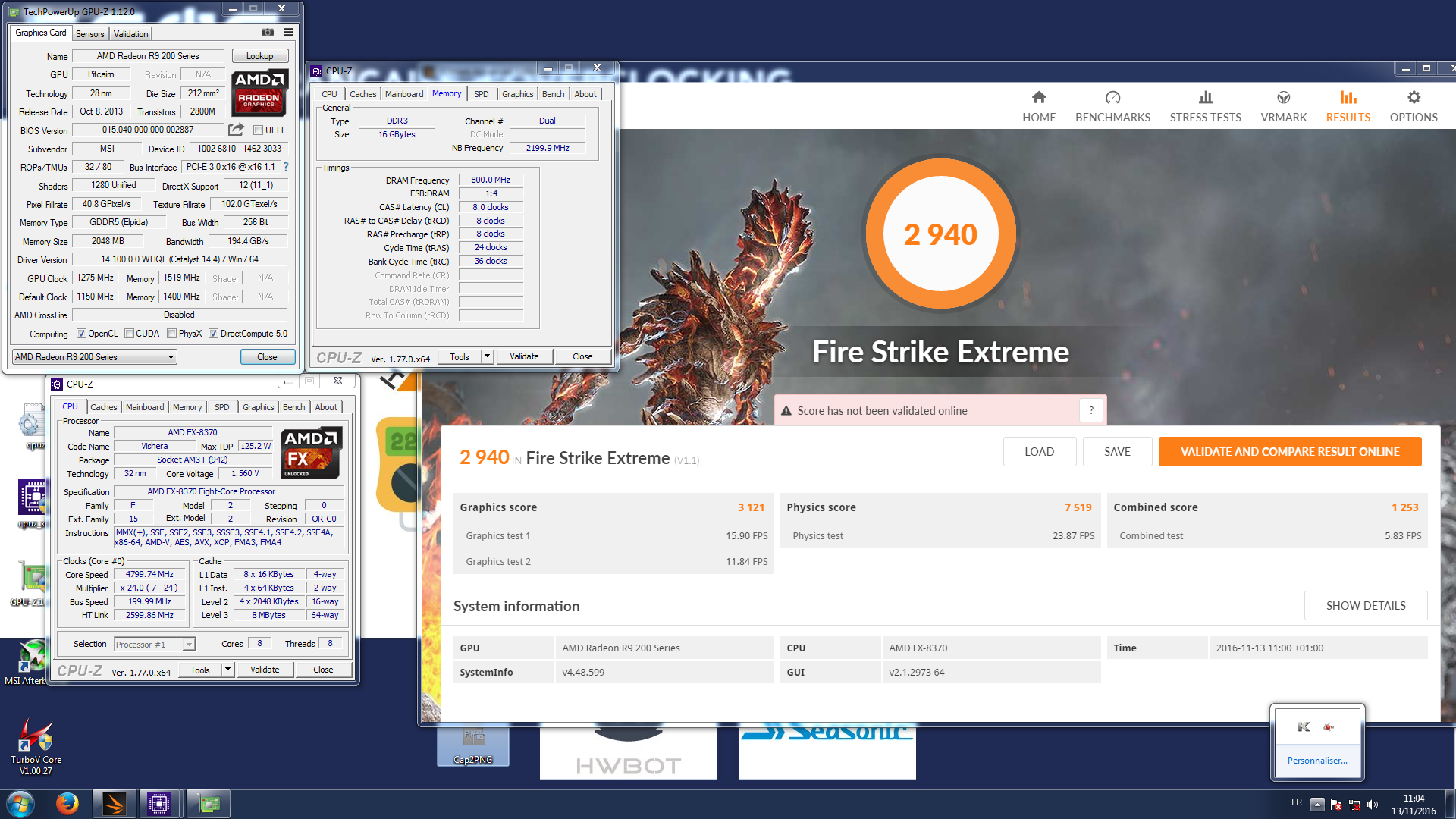Click the Tools button in lower CPU-Z window

point(200,669)
